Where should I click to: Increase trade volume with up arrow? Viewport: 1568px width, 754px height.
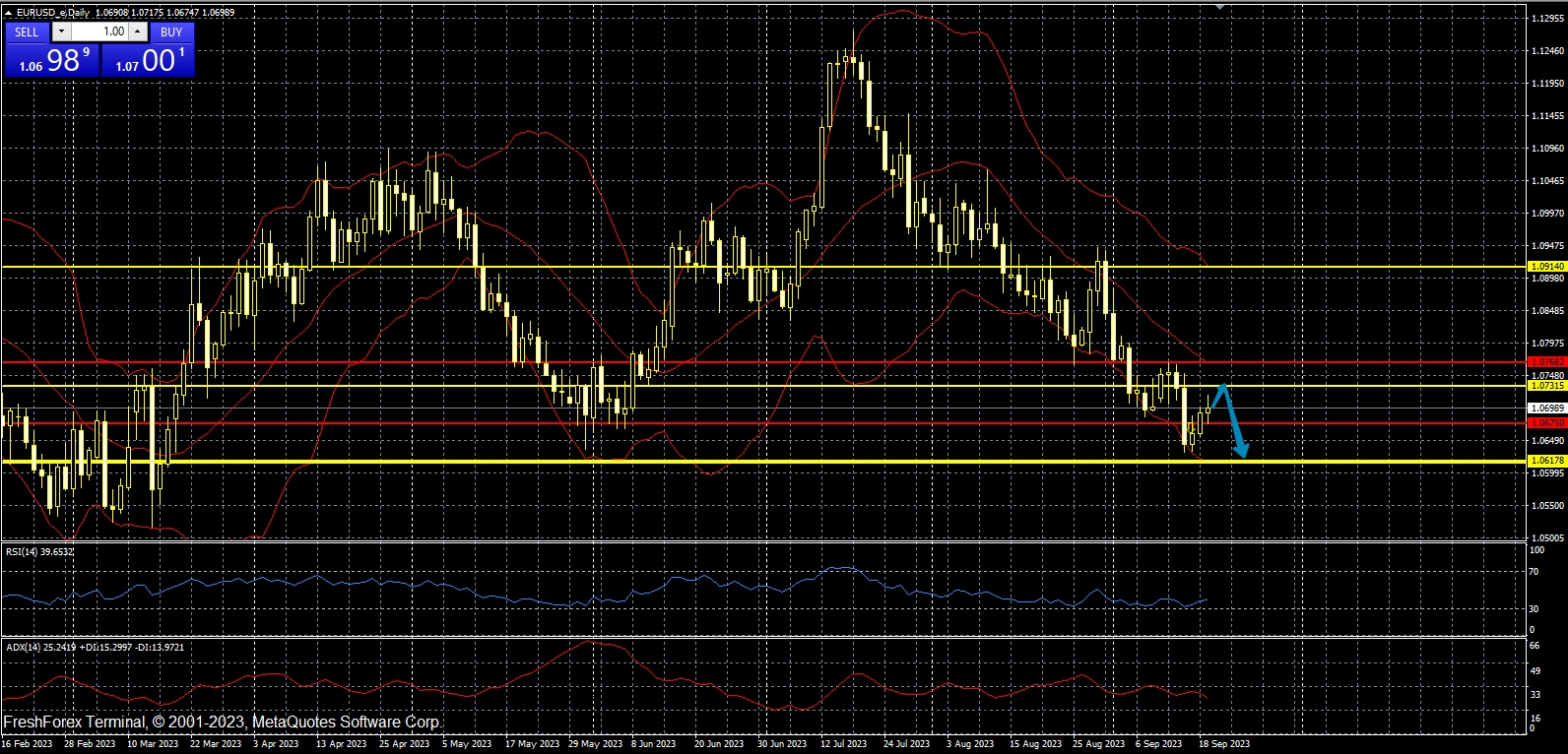pyautogui.click(x=138, y=31)
